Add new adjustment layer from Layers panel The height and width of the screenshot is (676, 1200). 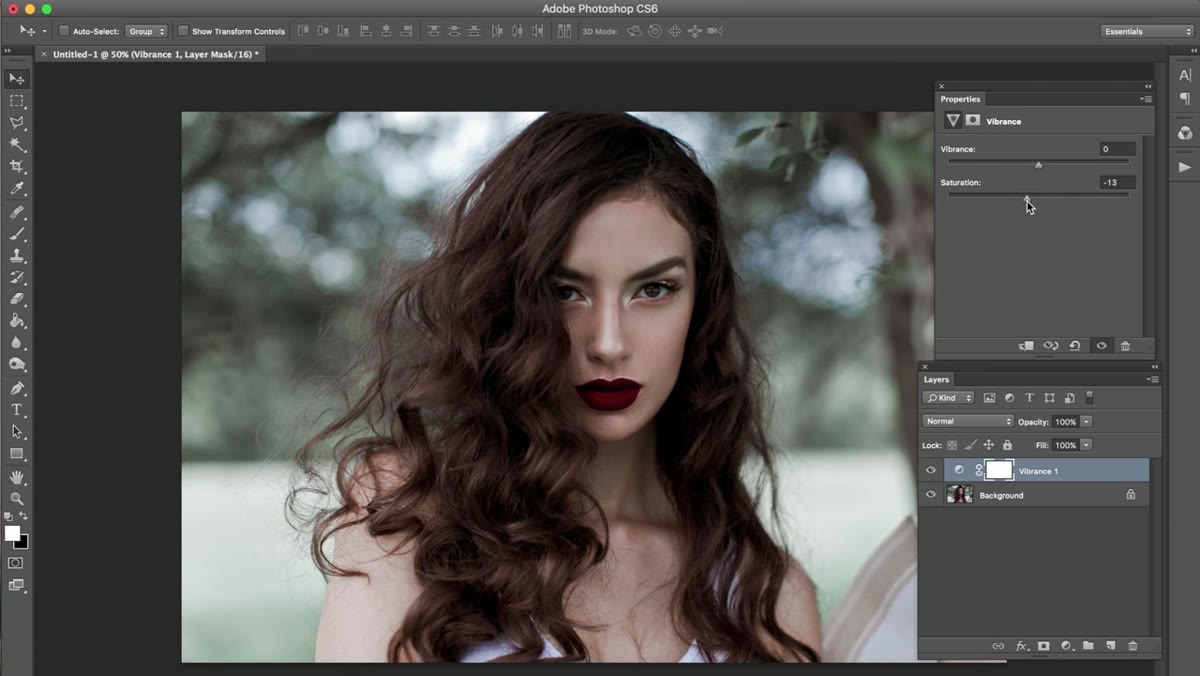1066,646
